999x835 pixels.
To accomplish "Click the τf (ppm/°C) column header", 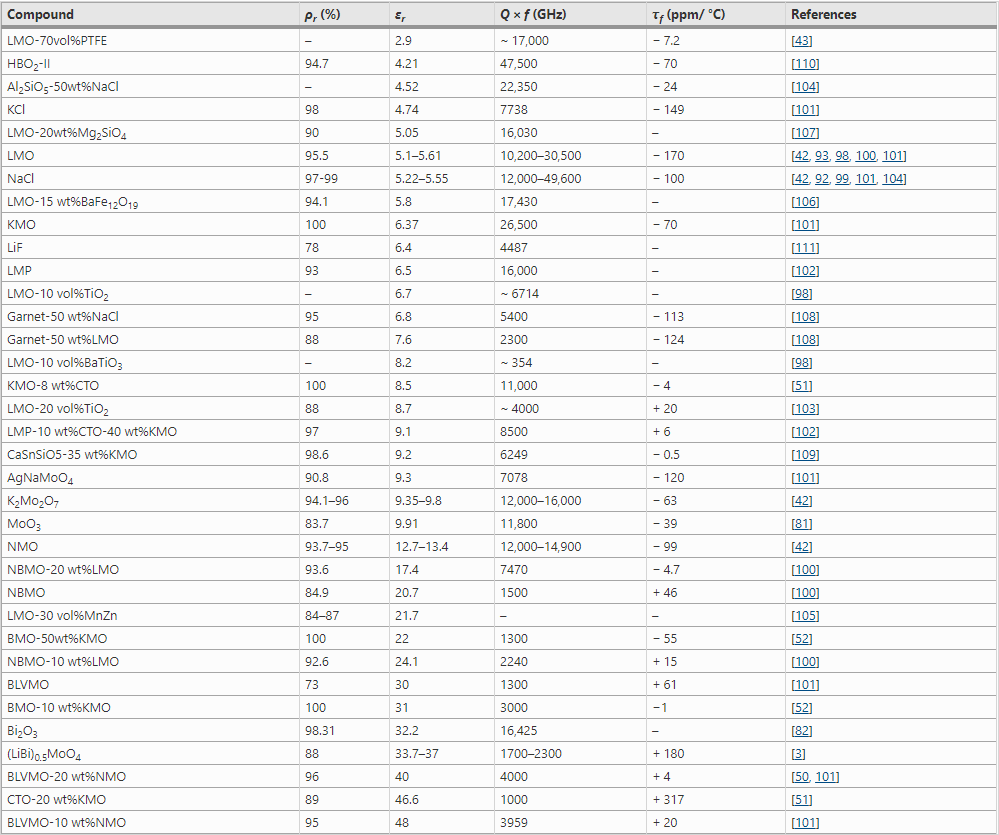I will point(689,15).
